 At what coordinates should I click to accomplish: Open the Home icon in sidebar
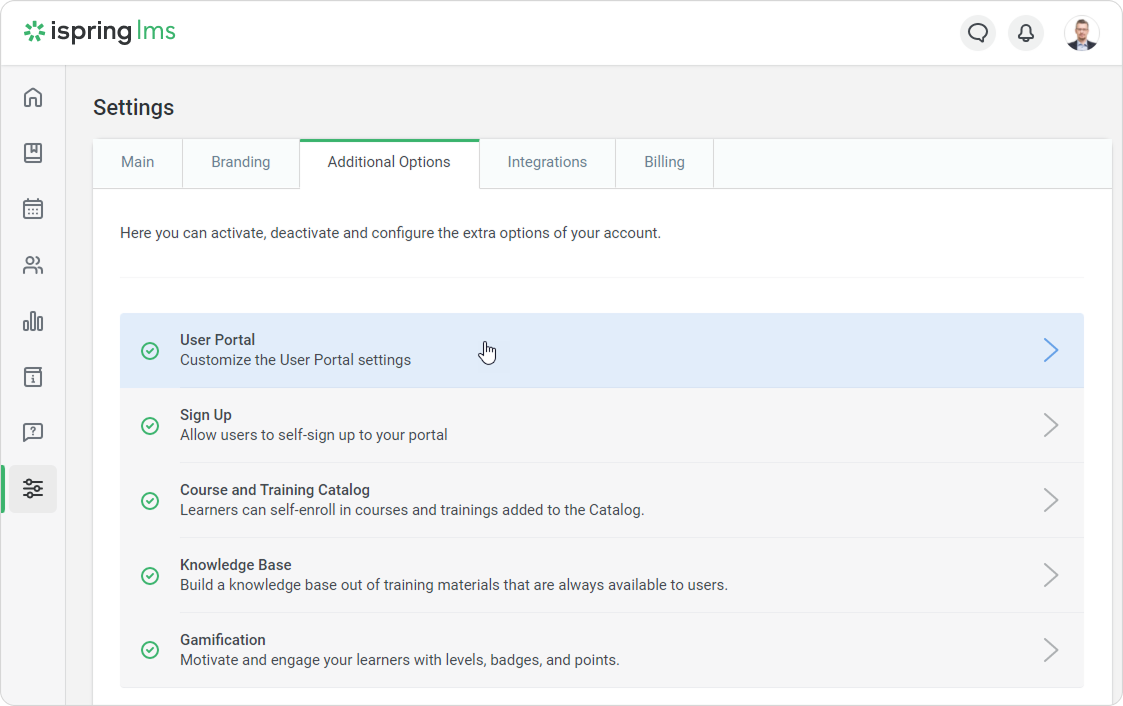(33, 97)
